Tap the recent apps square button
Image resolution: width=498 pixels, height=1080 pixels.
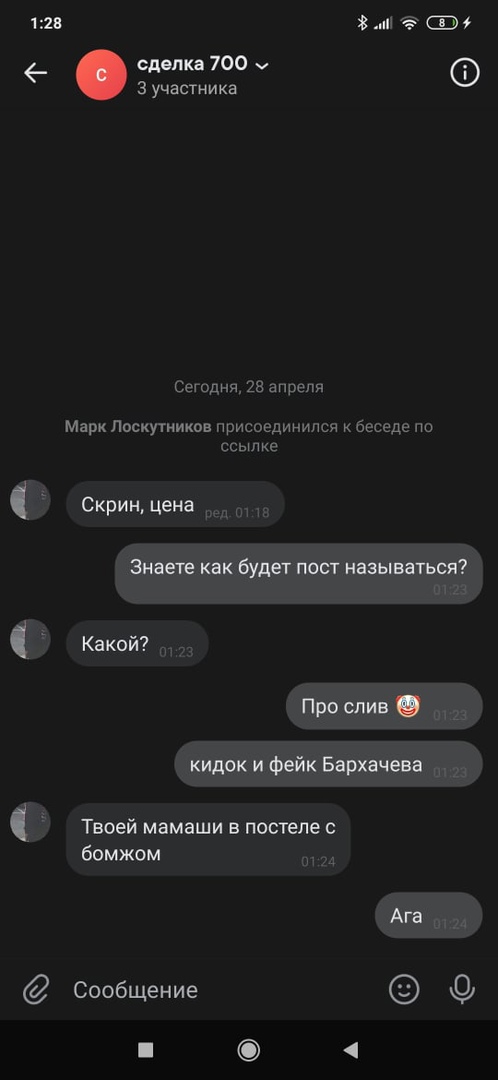(x=145, y=1050)
